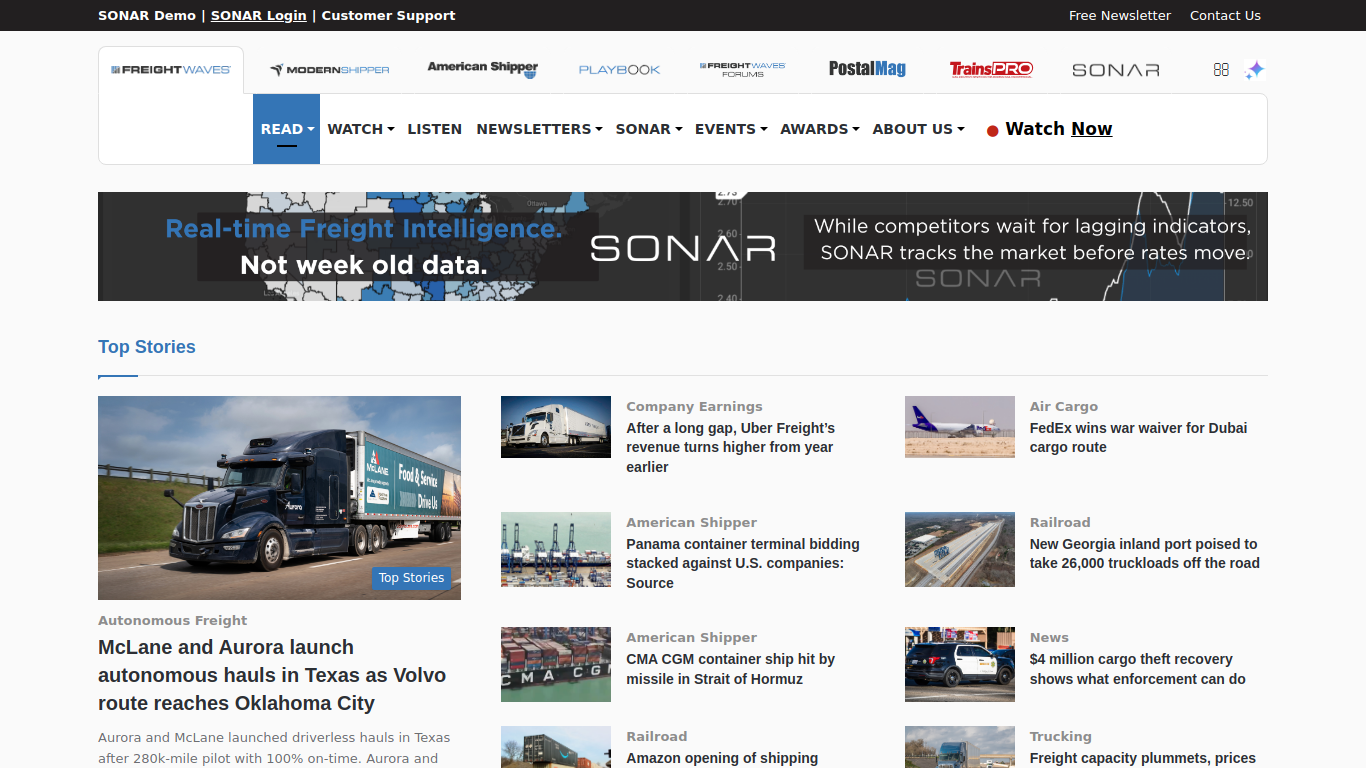Open the Amazon shipping container thumbnail

[556, 747]
